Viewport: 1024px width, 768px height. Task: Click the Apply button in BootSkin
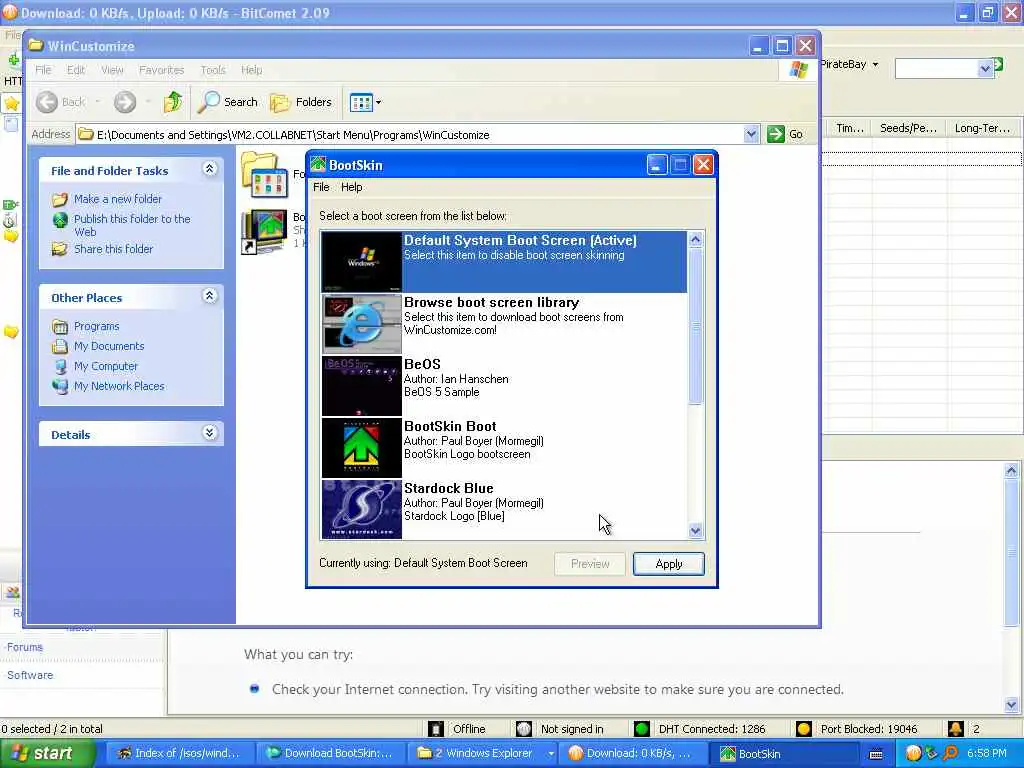tap(669, 564)
